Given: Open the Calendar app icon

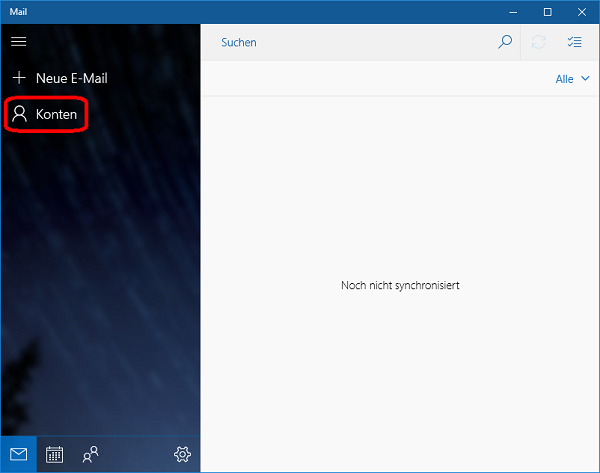Looking at the screenshot, I should click(55, 454).
